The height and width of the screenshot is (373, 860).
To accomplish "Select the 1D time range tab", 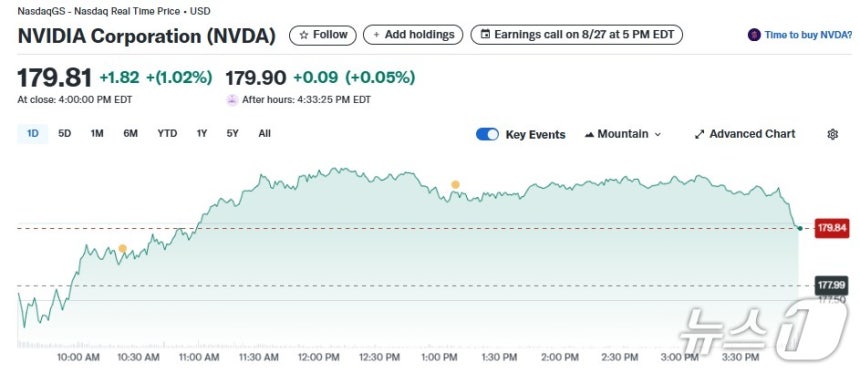I will click(33, 133).
